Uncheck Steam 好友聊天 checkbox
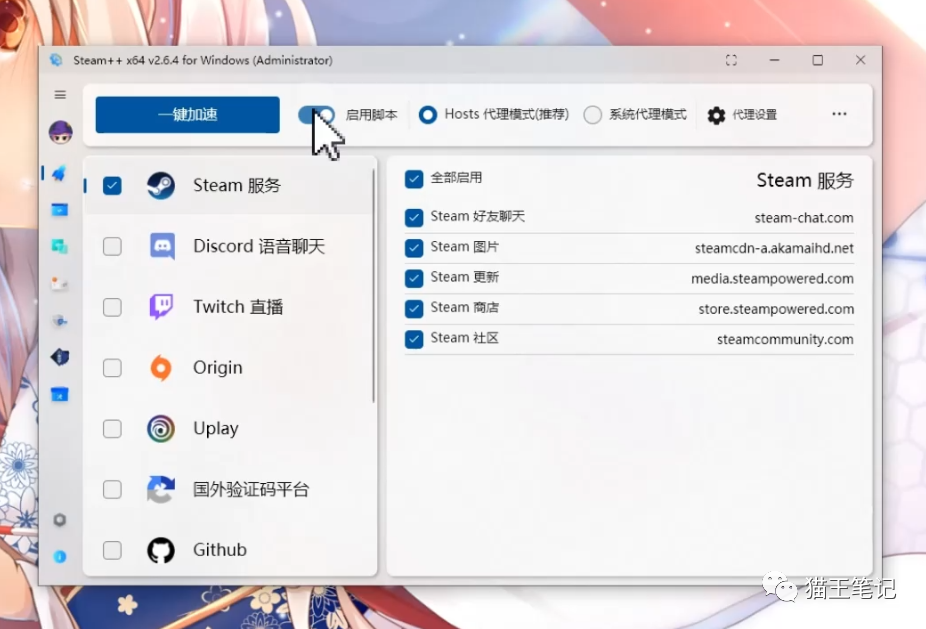The height and width of the screenshot is (629, 926). tap(414, 217)
